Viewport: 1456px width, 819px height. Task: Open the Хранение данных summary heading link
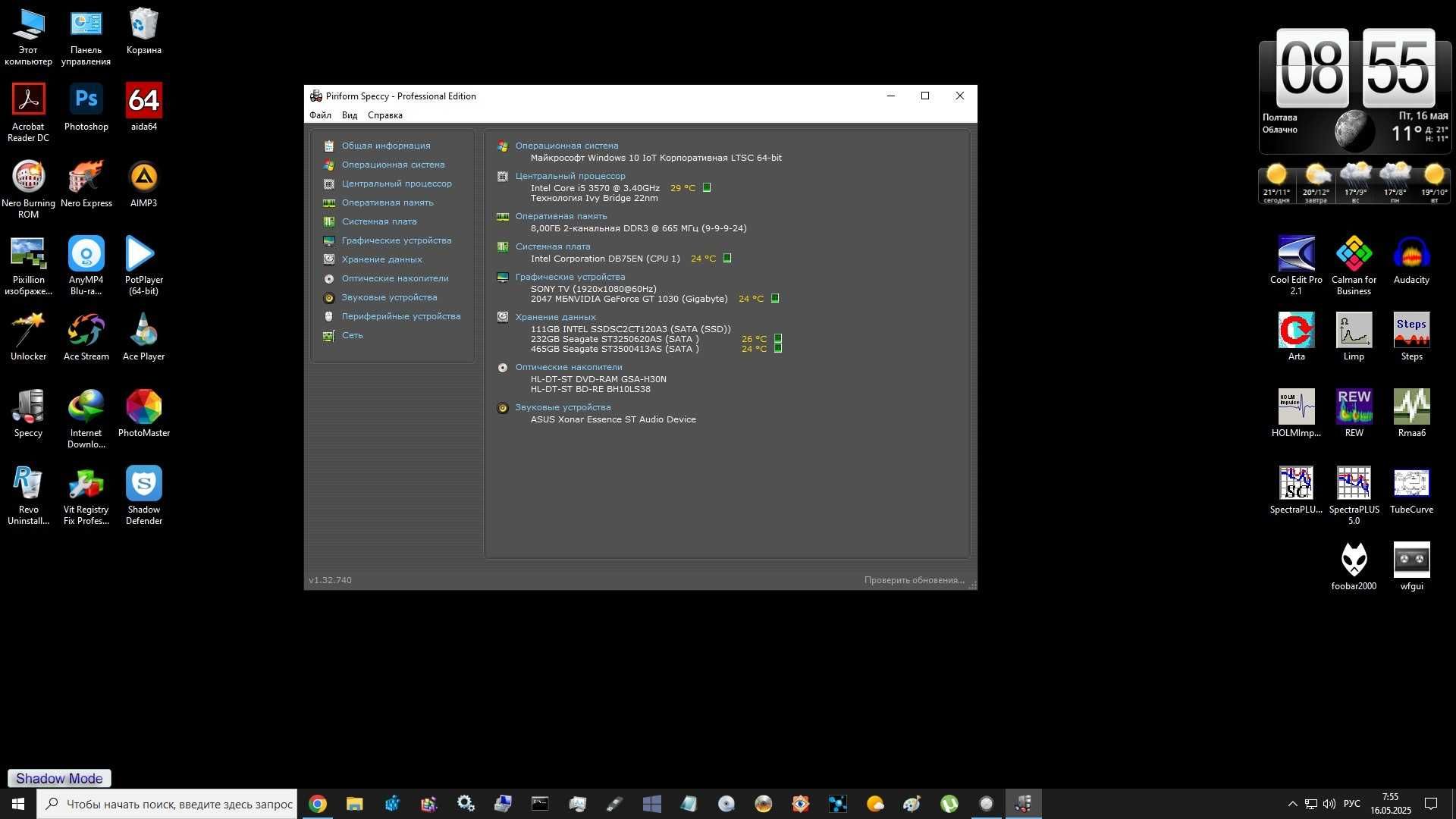(555, 317)
